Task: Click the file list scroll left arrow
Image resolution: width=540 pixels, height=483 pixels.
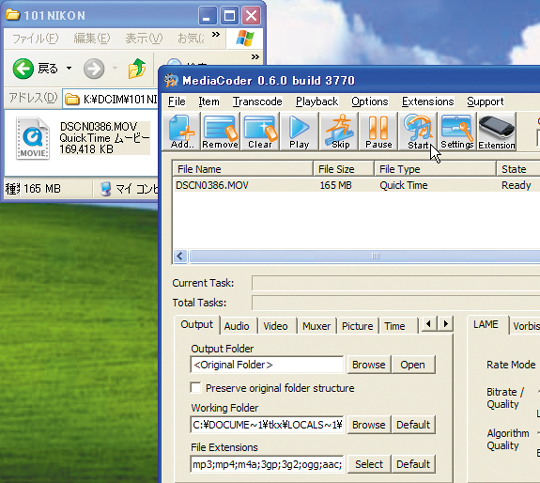Action: coord(180,256)
